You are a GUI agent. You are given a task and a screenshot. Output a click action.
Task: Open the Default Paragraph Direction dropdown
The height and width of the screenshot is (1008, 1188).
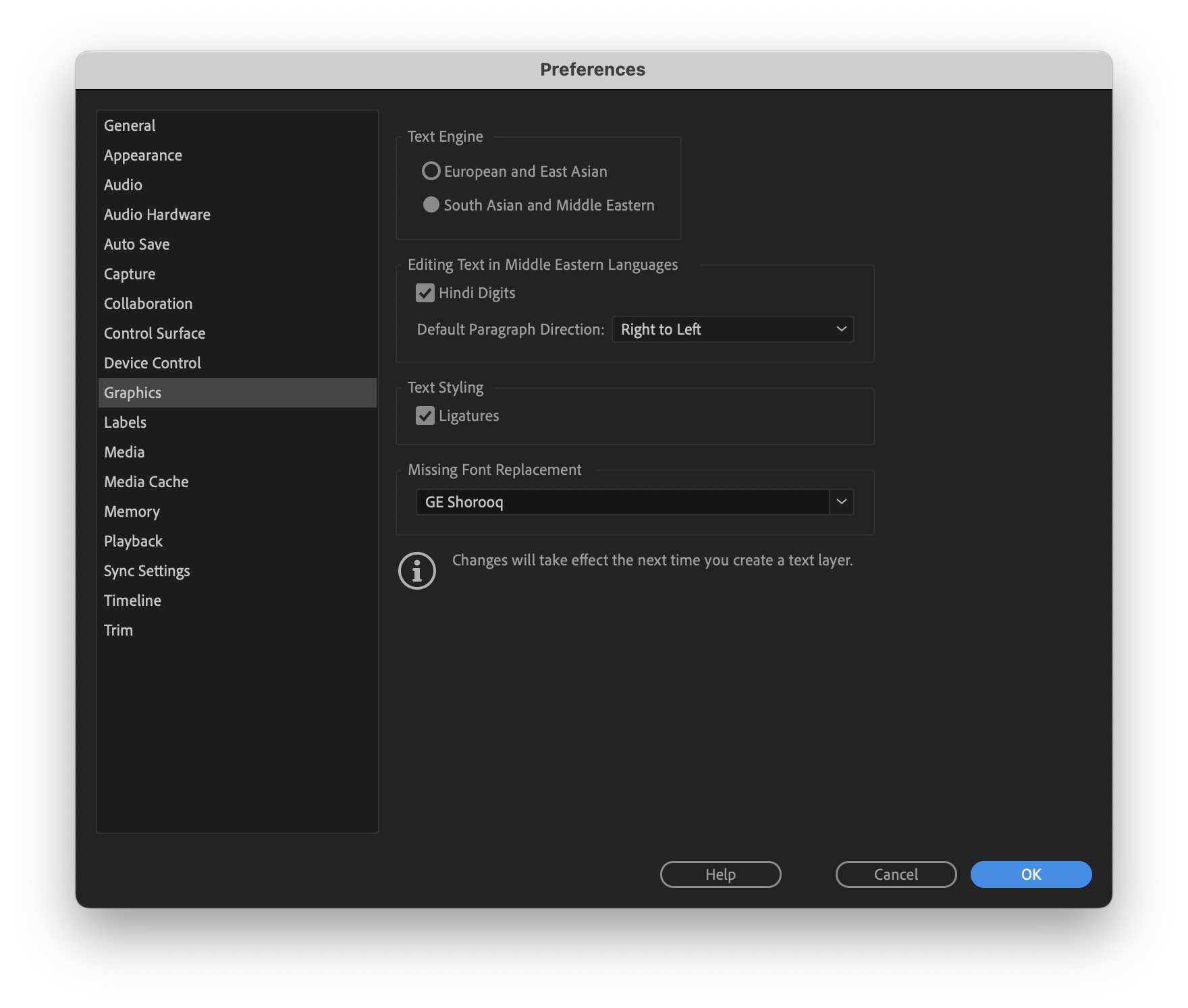(732, 329)
